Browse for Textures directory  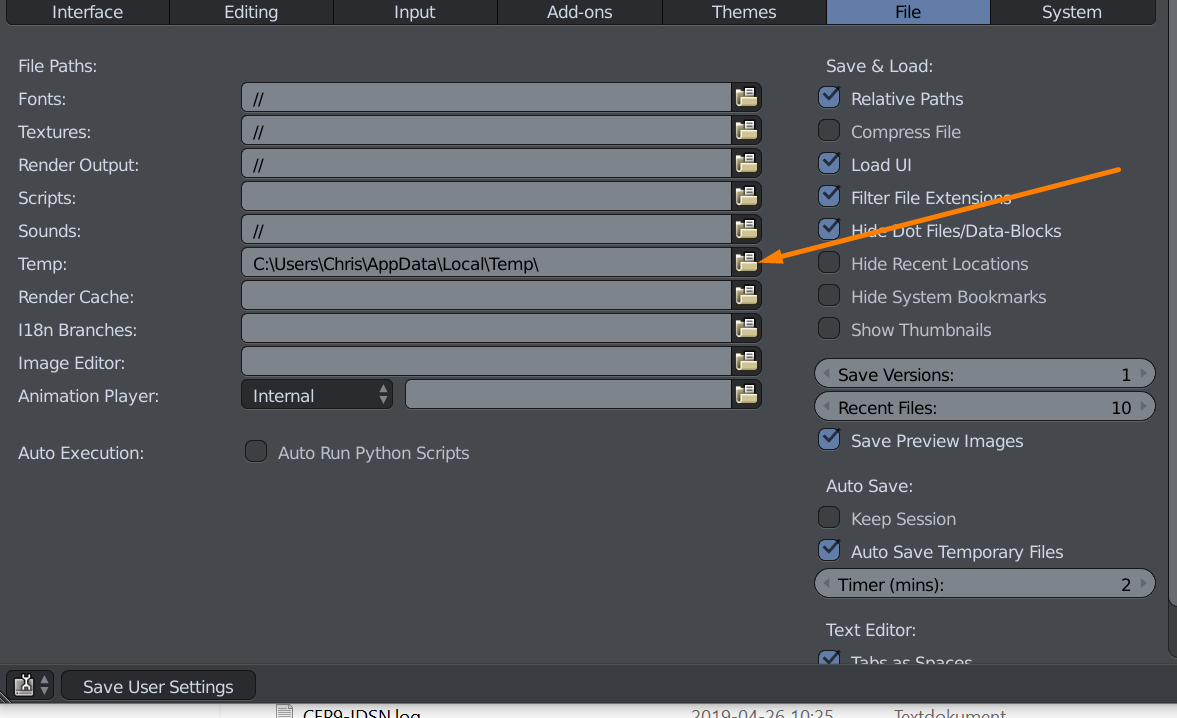coord(746,131)
